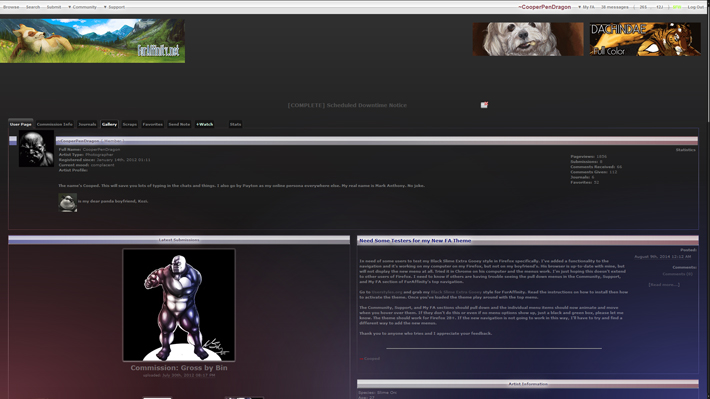
Task: Click the [Read more...] journal link
Action: click(664, 284)
